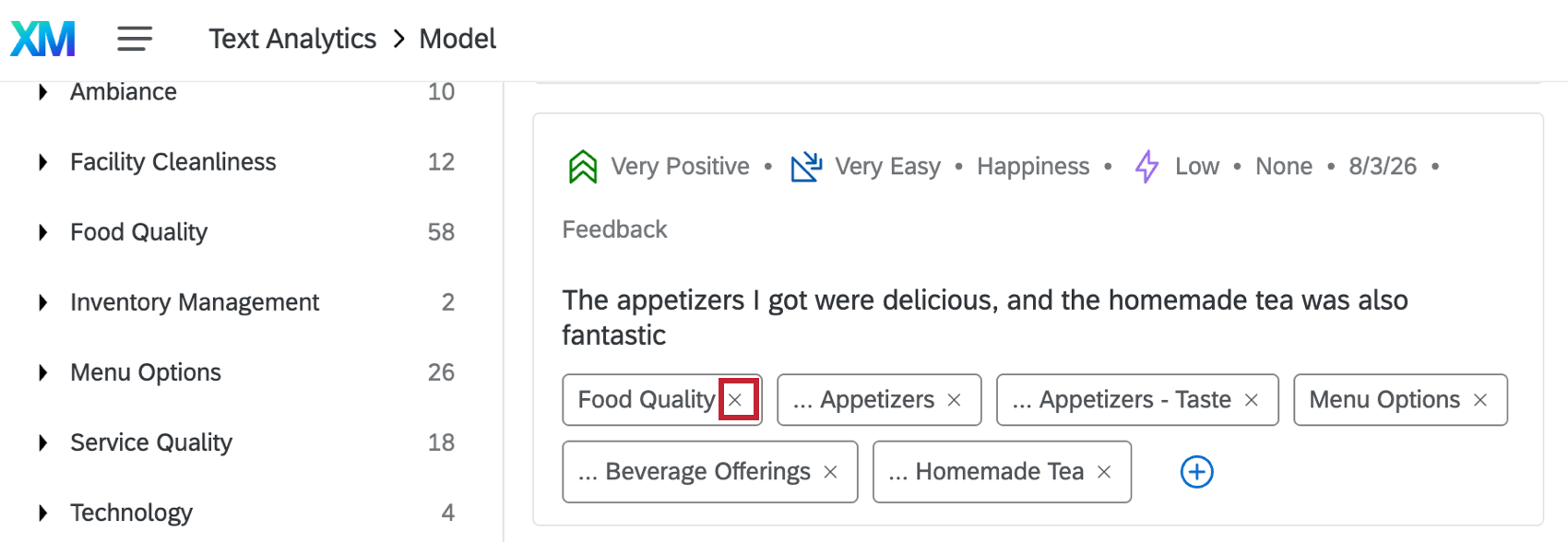
Task: Remove the Menu Options topic tag
Action: click(1480, 400)
